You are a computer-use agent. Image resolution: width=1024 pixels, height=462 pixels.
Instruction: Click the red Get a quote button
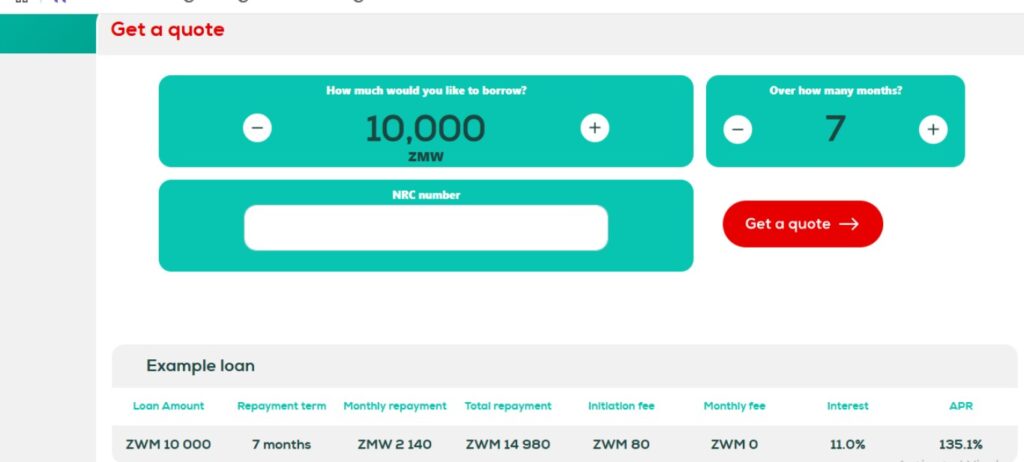click(803, 223)
